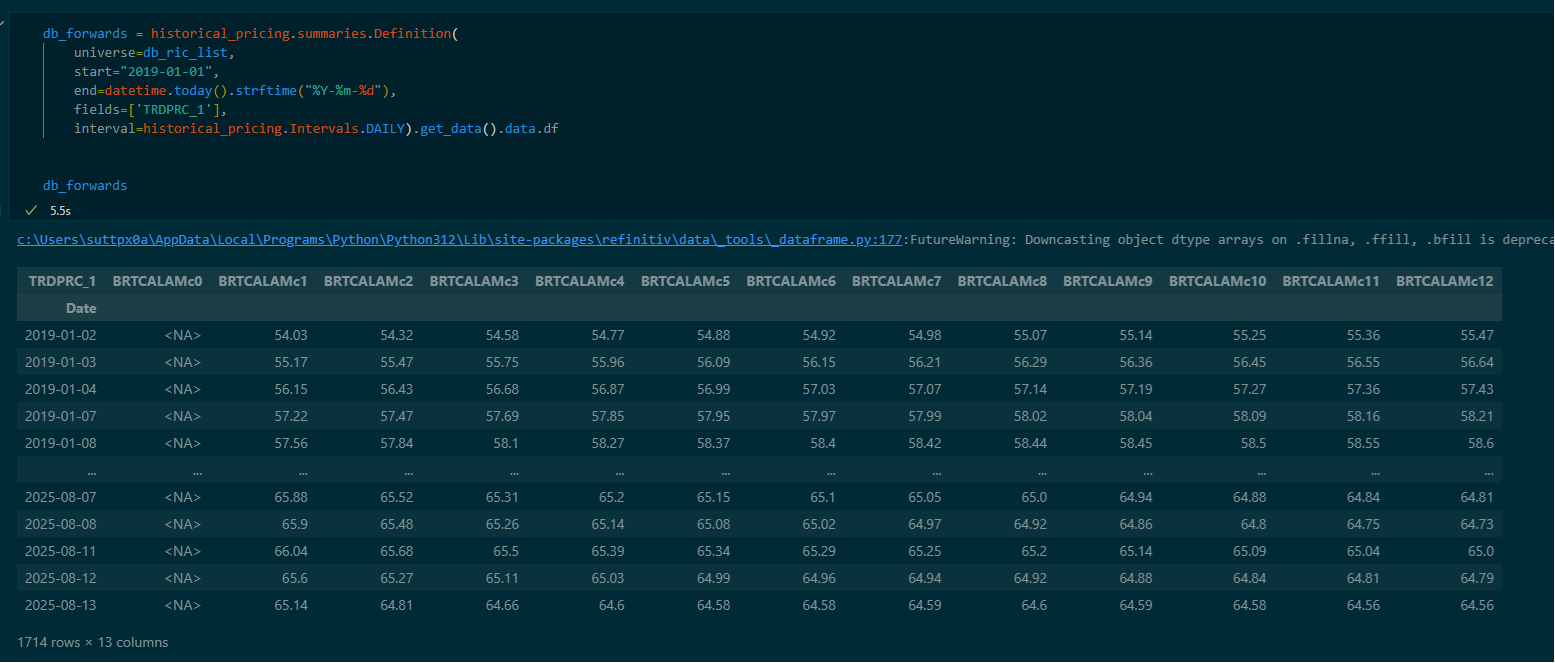Click the 65.88 cell in the 2025-08-07 row
Image resolution: width=1555 pixels, height=663 pixels.
point(291,497)
